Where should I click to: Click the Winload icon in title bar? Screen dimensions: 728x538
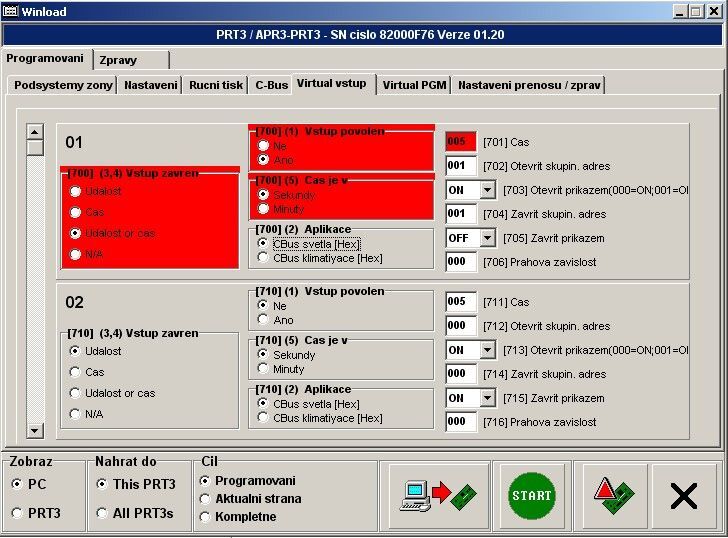(x=11, y=11)
